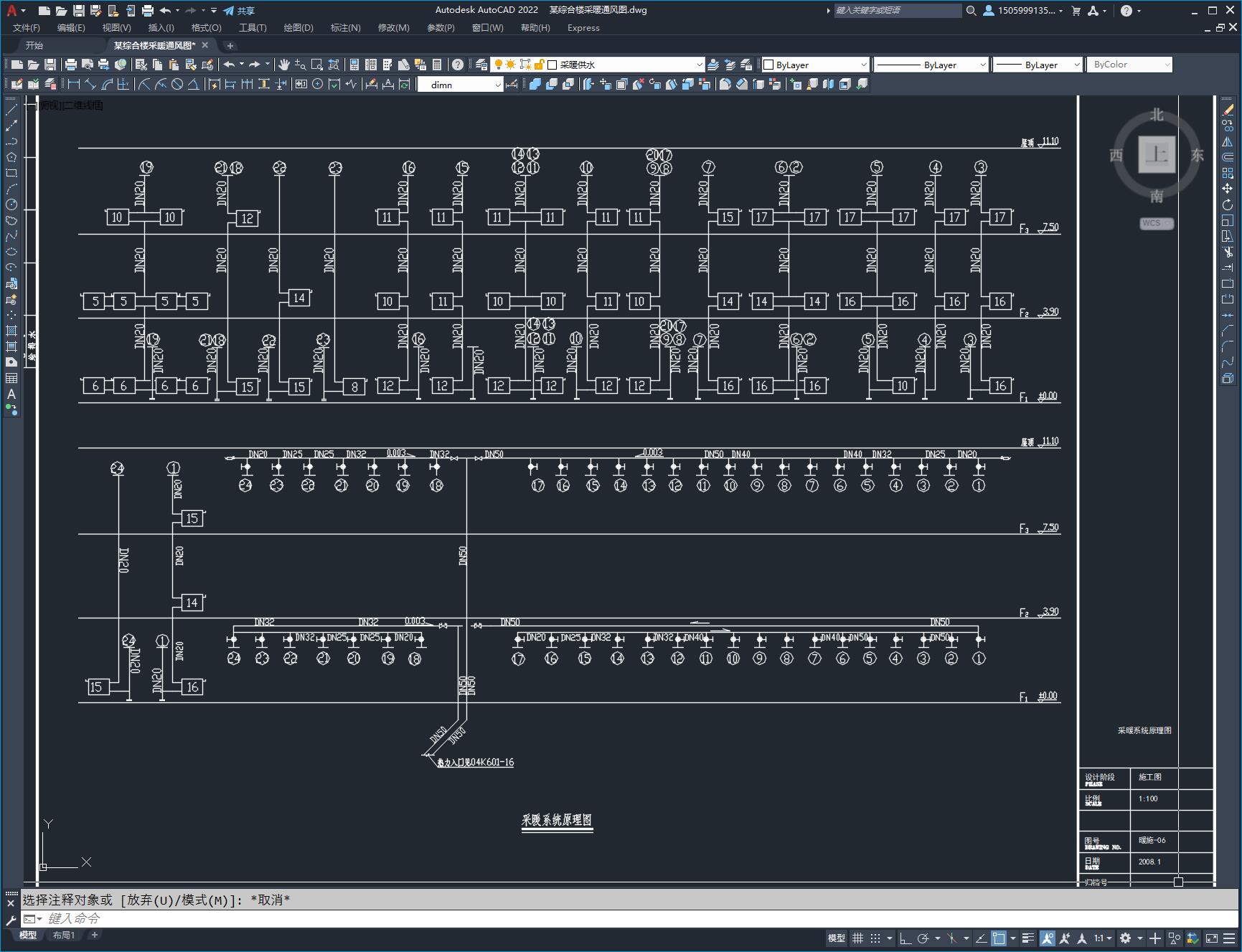Toggle annotation visibility in the status bar
1242x952 pixels.
click(x=1048, y=938)
